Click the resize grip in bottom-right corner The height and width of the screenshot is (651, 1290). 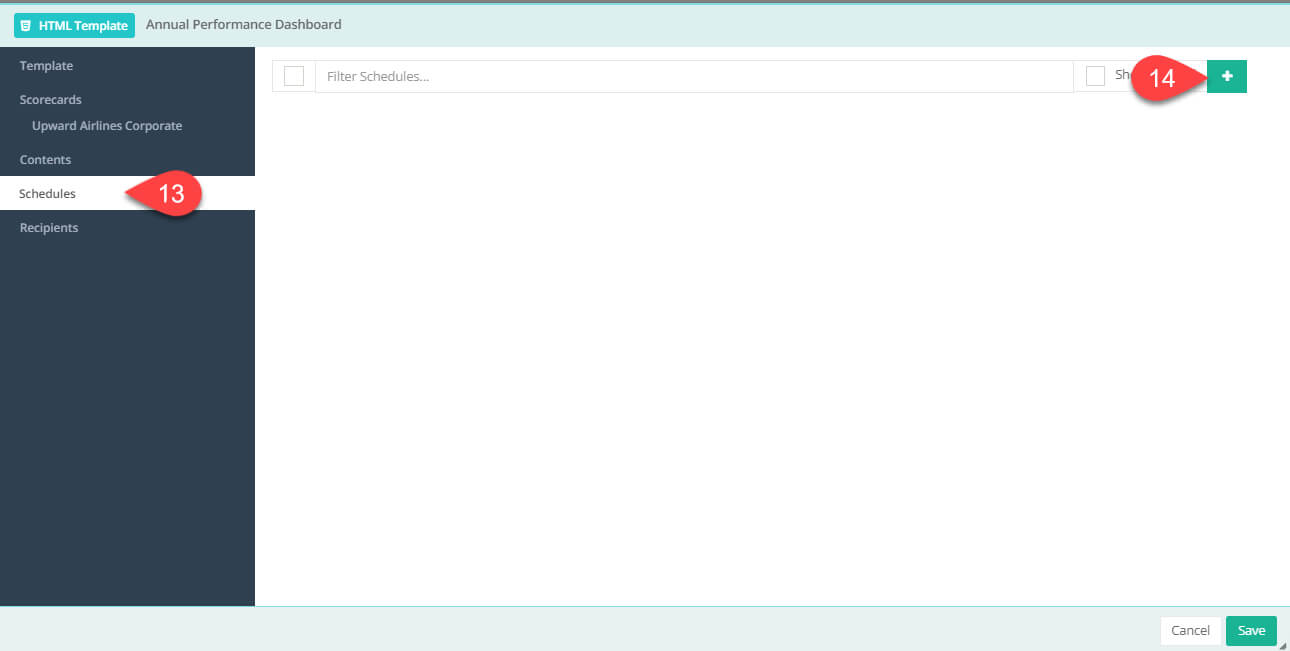pyautogui.click(x=1283, y=645)
